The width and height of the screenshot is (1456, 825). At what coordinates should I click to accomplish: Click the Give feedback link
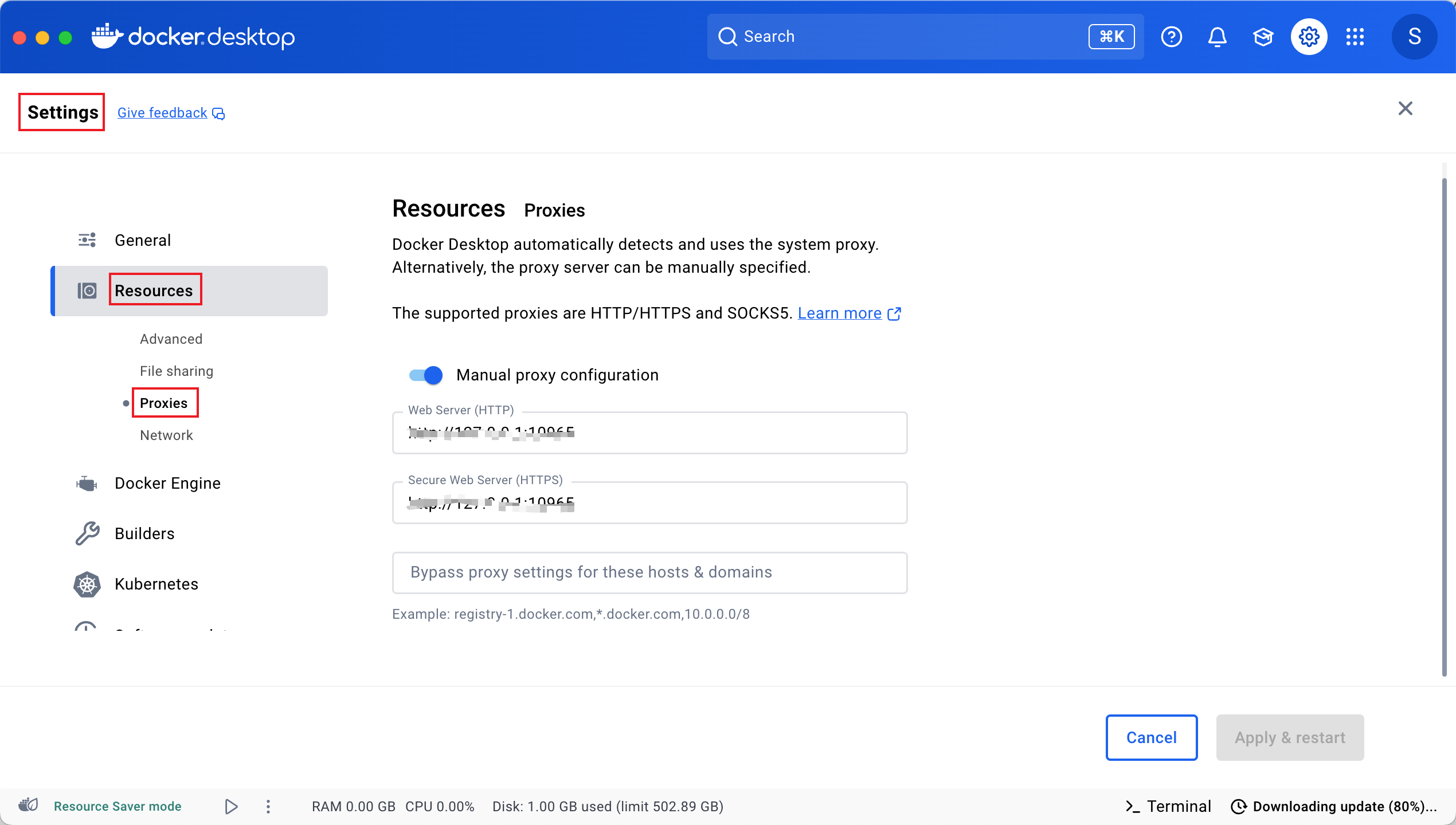(162, 113)
